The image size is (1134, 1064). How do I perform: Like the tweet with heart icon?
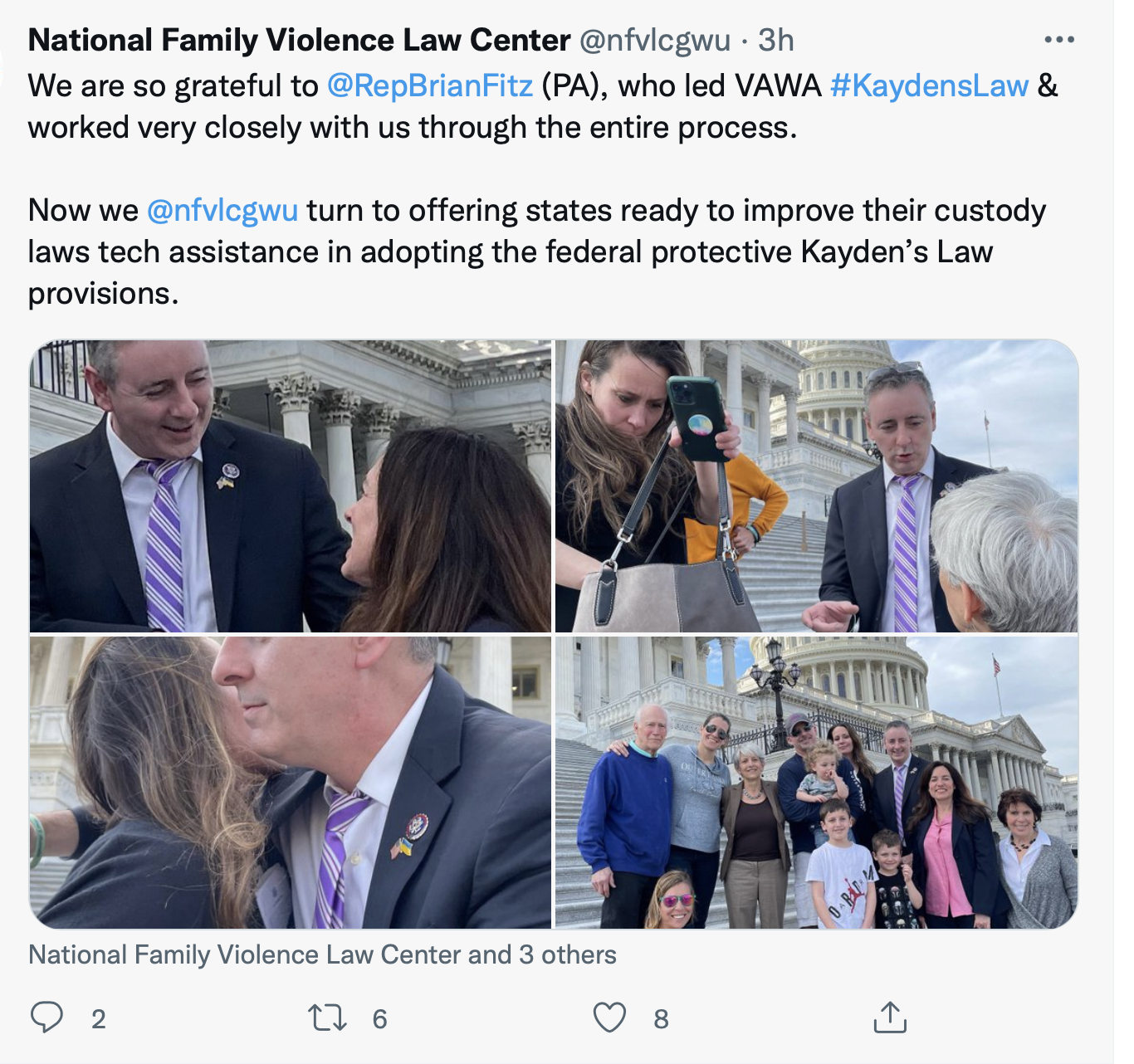[x=609, y=1018]
